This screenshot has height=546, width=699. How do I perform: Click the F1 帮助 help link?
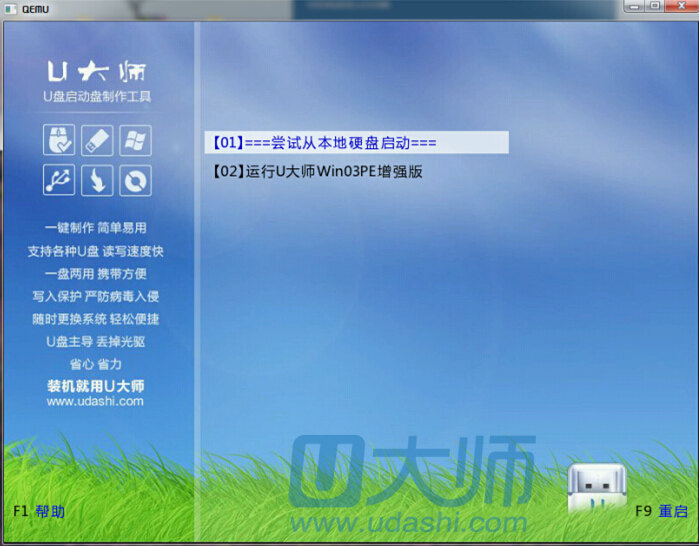click(x=39, y=511)
